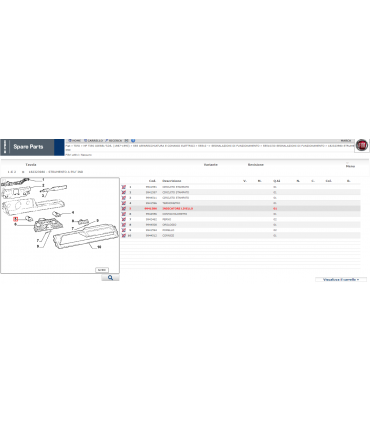Click the Cod. column header
This screenshot has width=370, height=423.
(x=152, y=181)
